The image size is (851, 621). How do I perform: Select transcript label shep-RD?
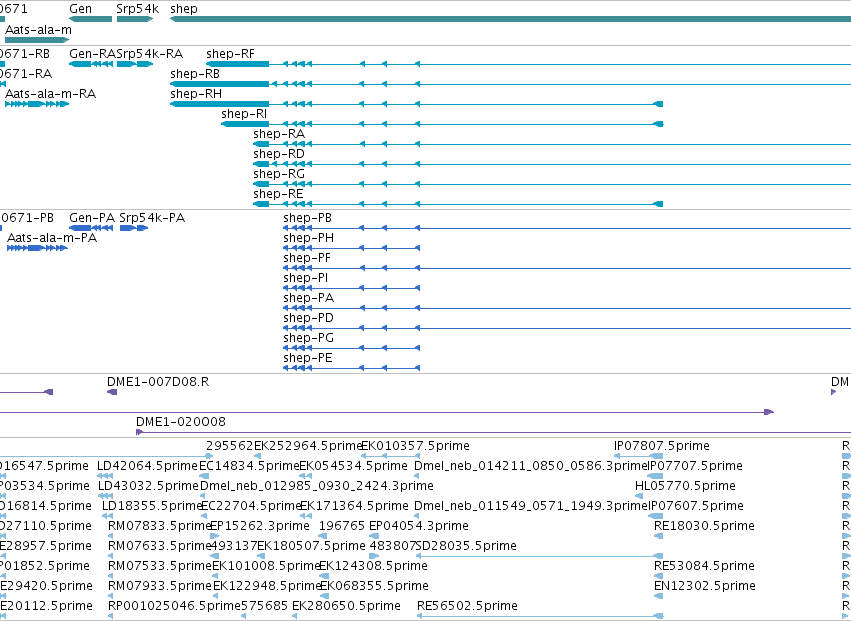pyautogui.click(x=279, y=154)
